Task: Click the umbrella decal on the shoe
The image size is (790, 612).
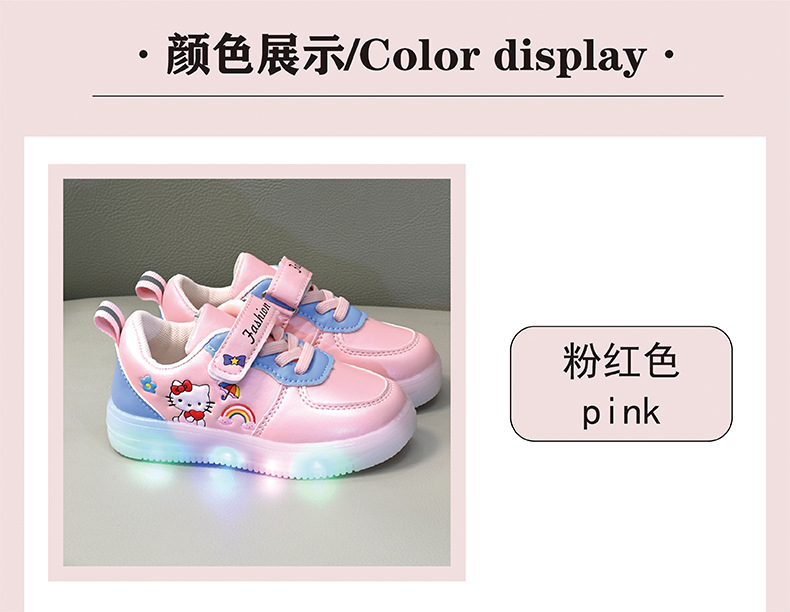Action: tap(229, 390)
